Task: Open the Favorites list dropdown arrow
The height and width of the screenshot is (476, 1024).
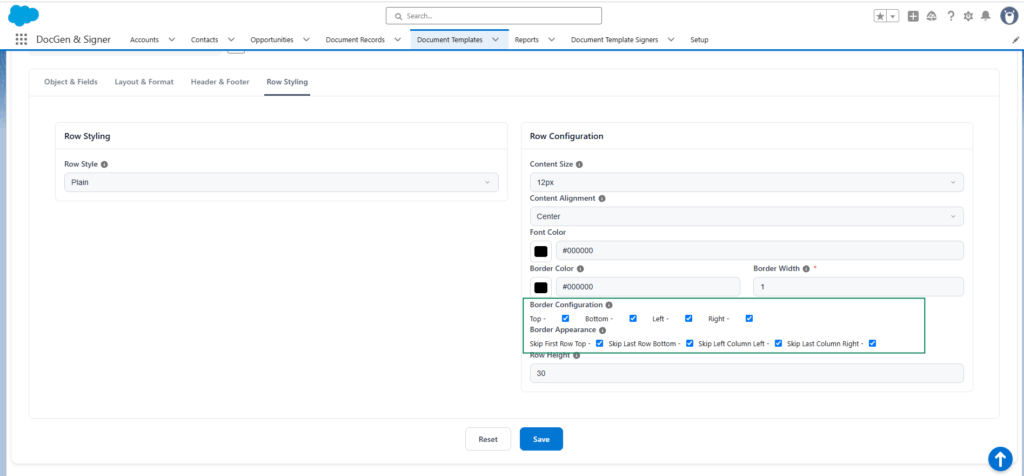Action: (893, 16)
